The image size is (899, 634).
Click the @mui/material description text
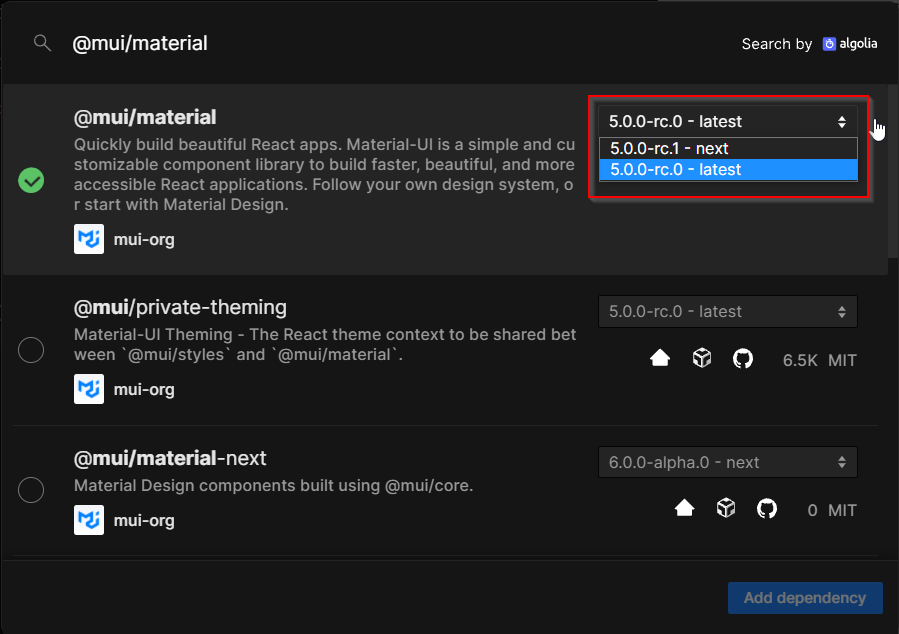pos(324,174)
